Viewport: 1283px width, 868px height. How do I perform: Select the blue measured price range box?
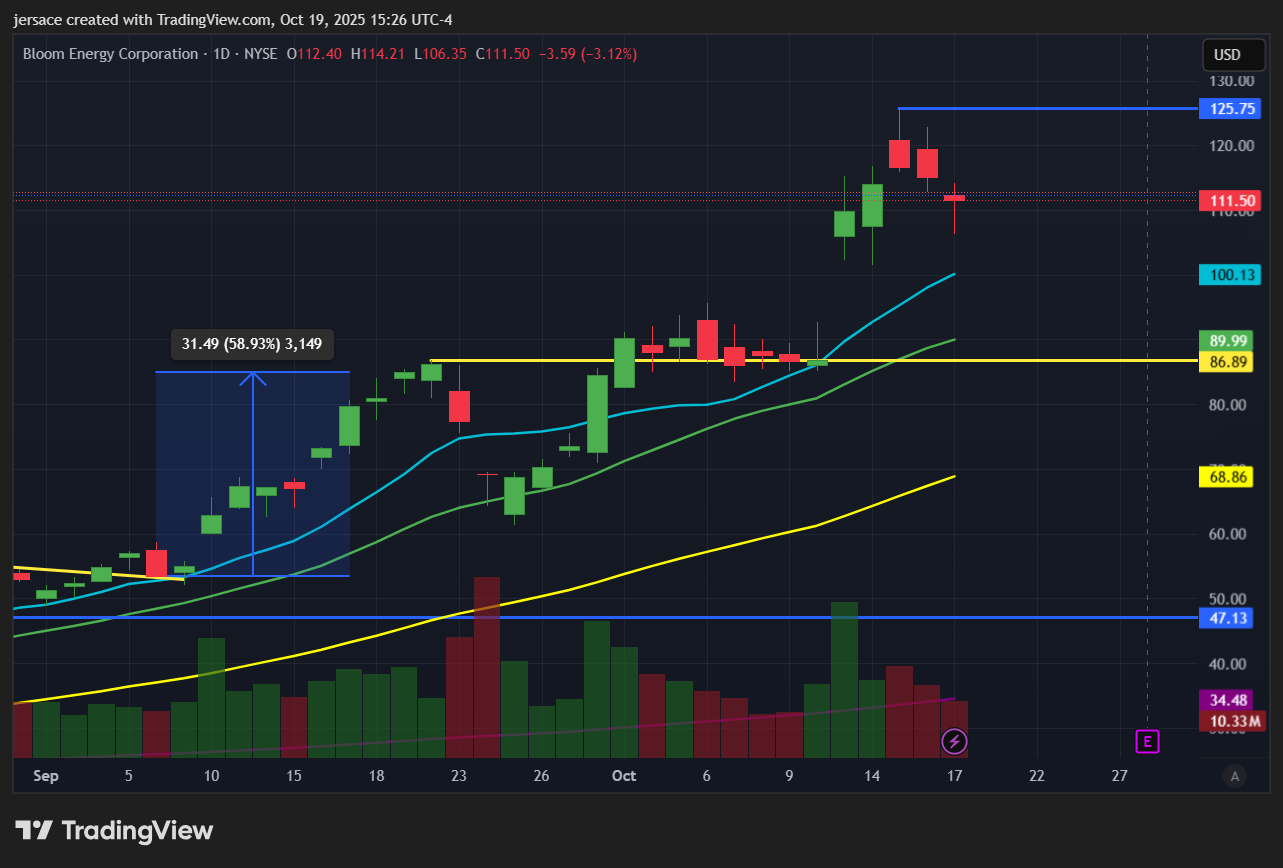252,474
